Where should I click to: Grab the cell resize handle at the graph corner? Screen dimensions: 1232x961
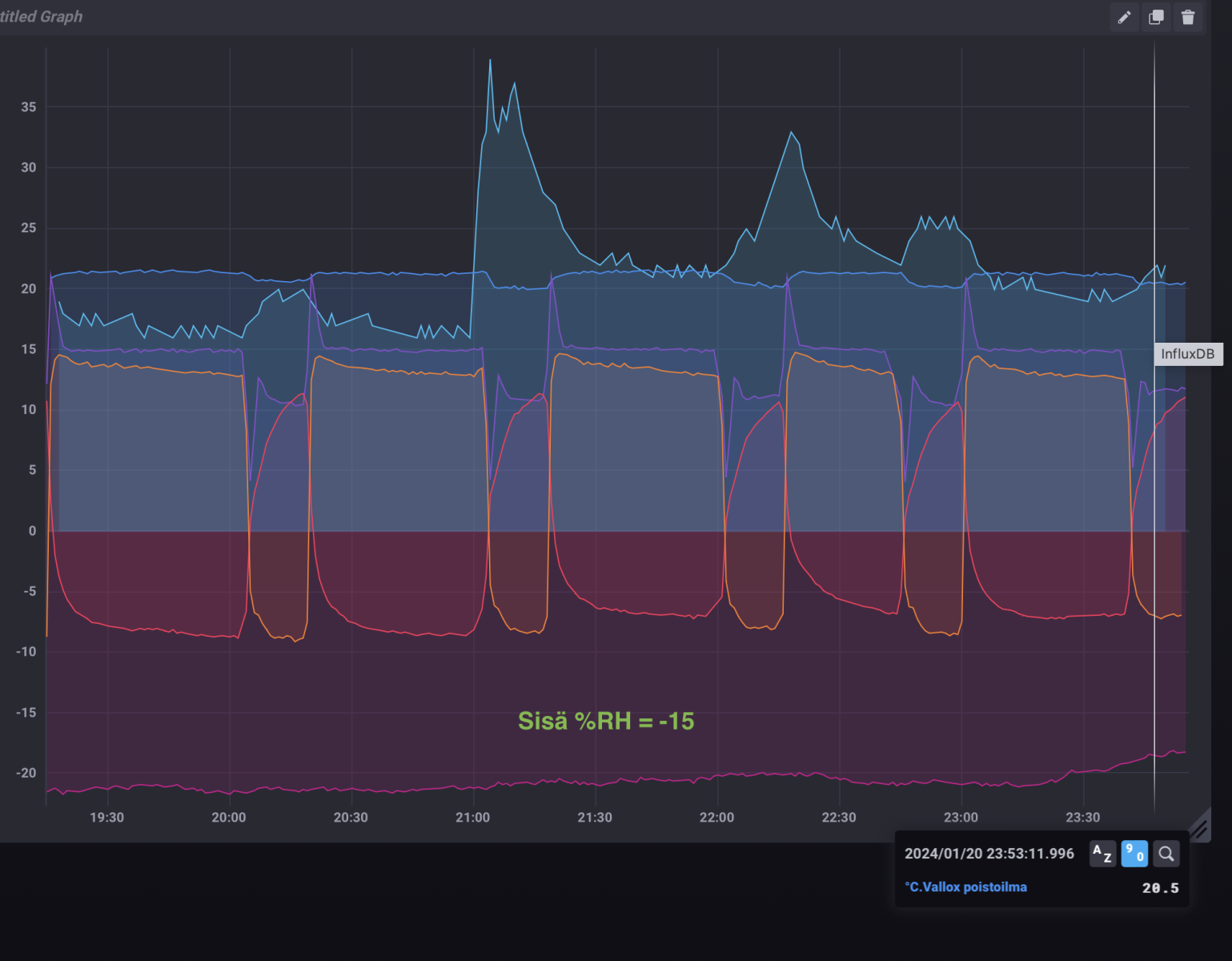pos(1198,828)
